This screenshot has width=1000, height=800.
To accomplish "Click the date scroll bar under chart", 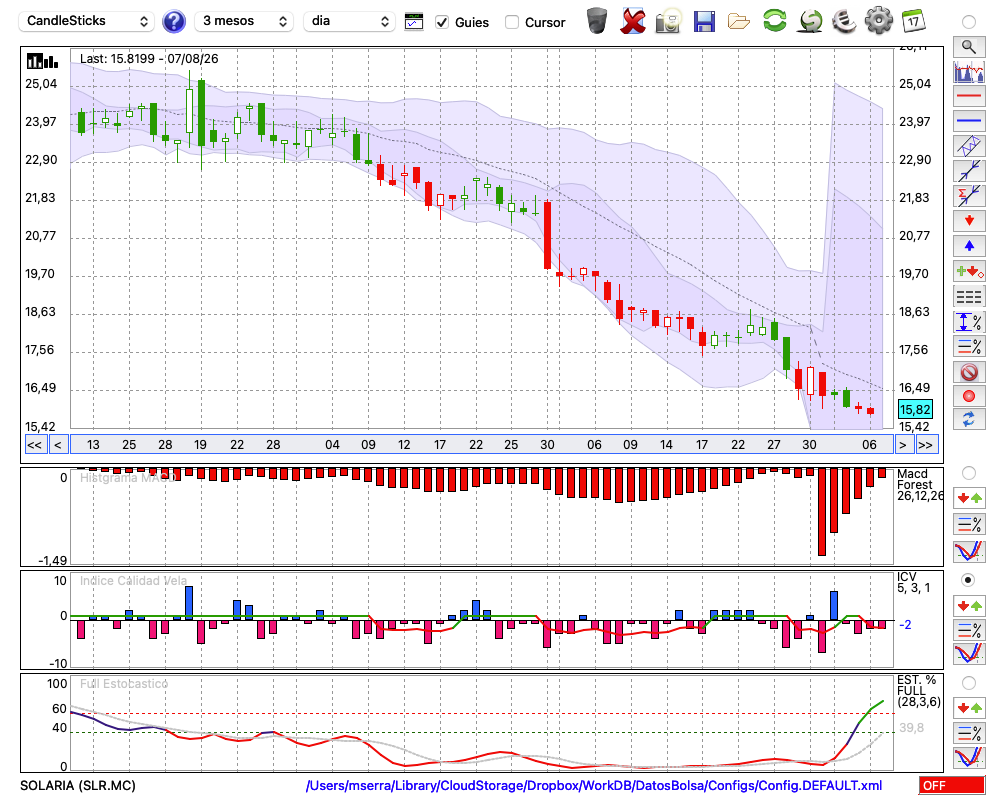I will pos(482,445).
